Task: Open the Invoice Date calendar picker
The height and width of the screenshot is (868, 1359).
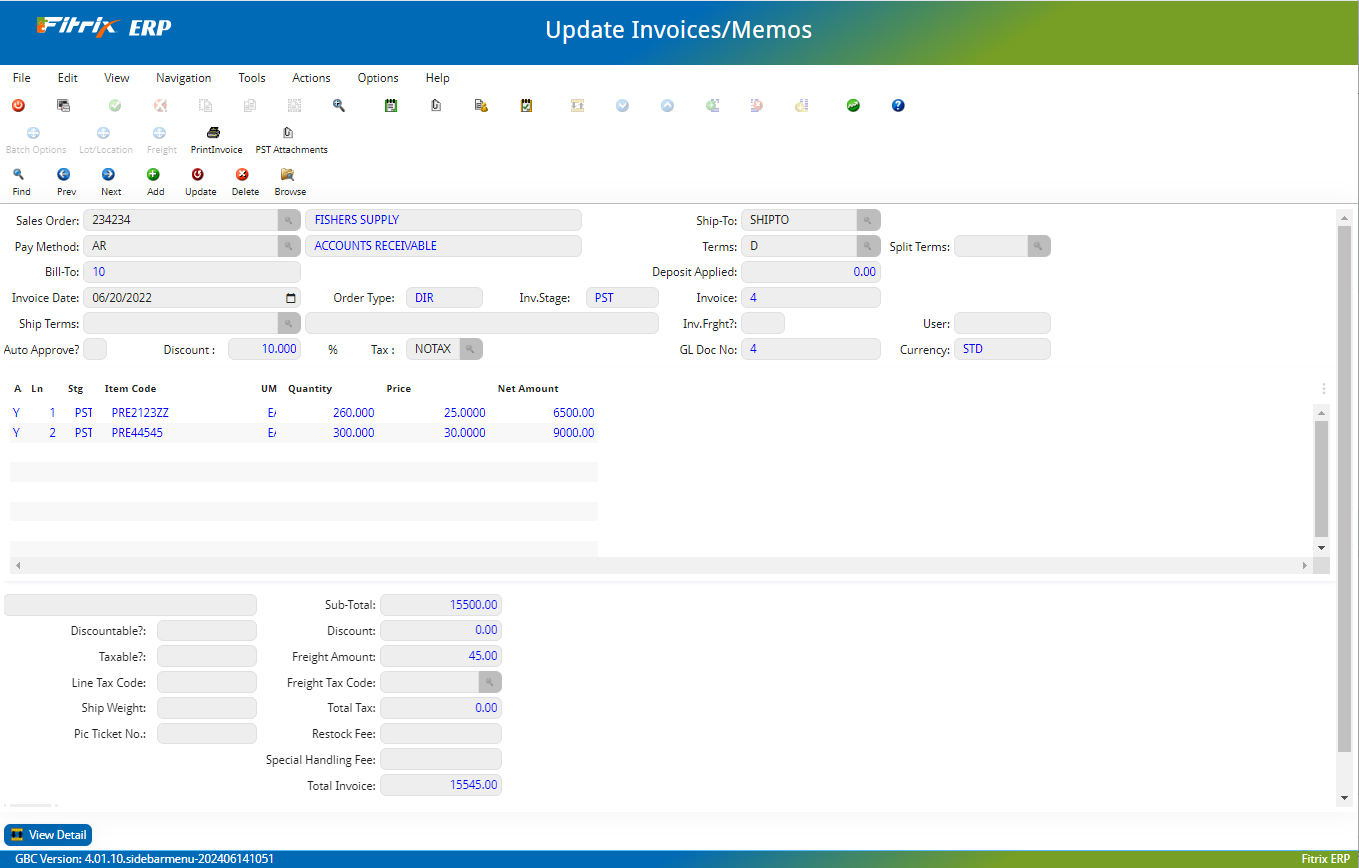Action: (291, 298)
